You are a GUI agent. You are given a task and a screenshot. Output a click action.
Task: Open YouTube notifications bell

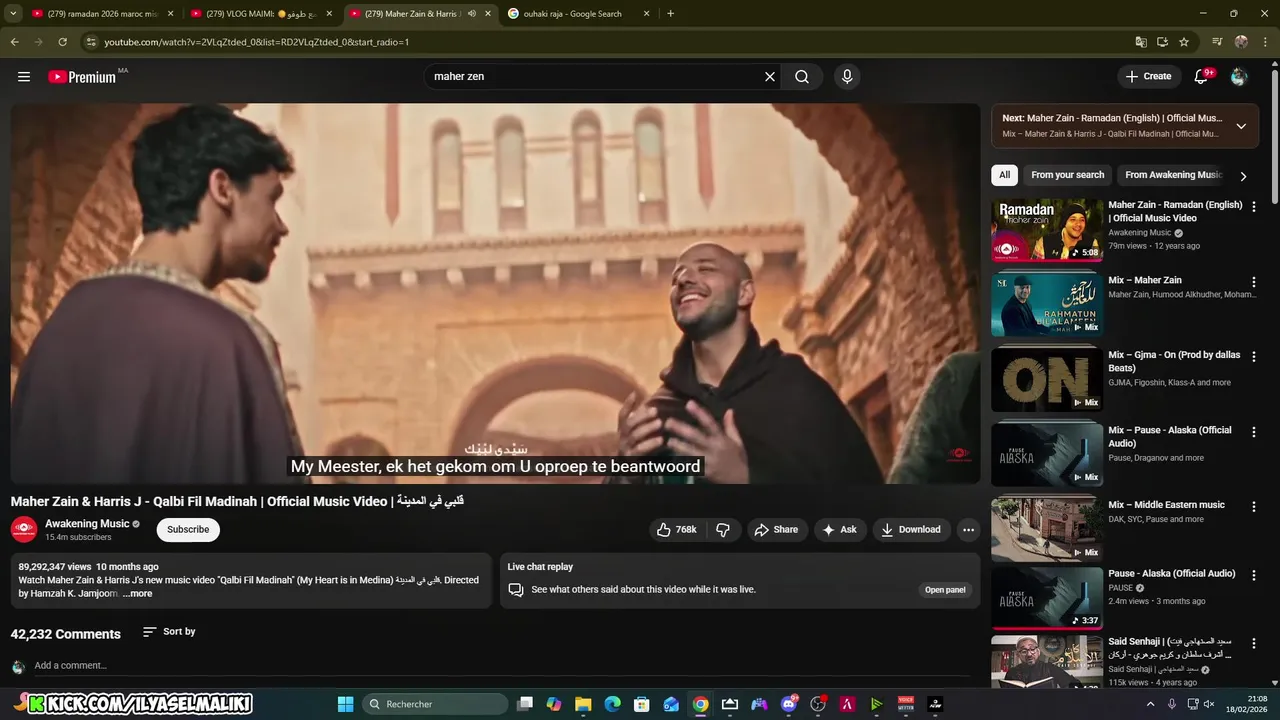(1202, 77)
